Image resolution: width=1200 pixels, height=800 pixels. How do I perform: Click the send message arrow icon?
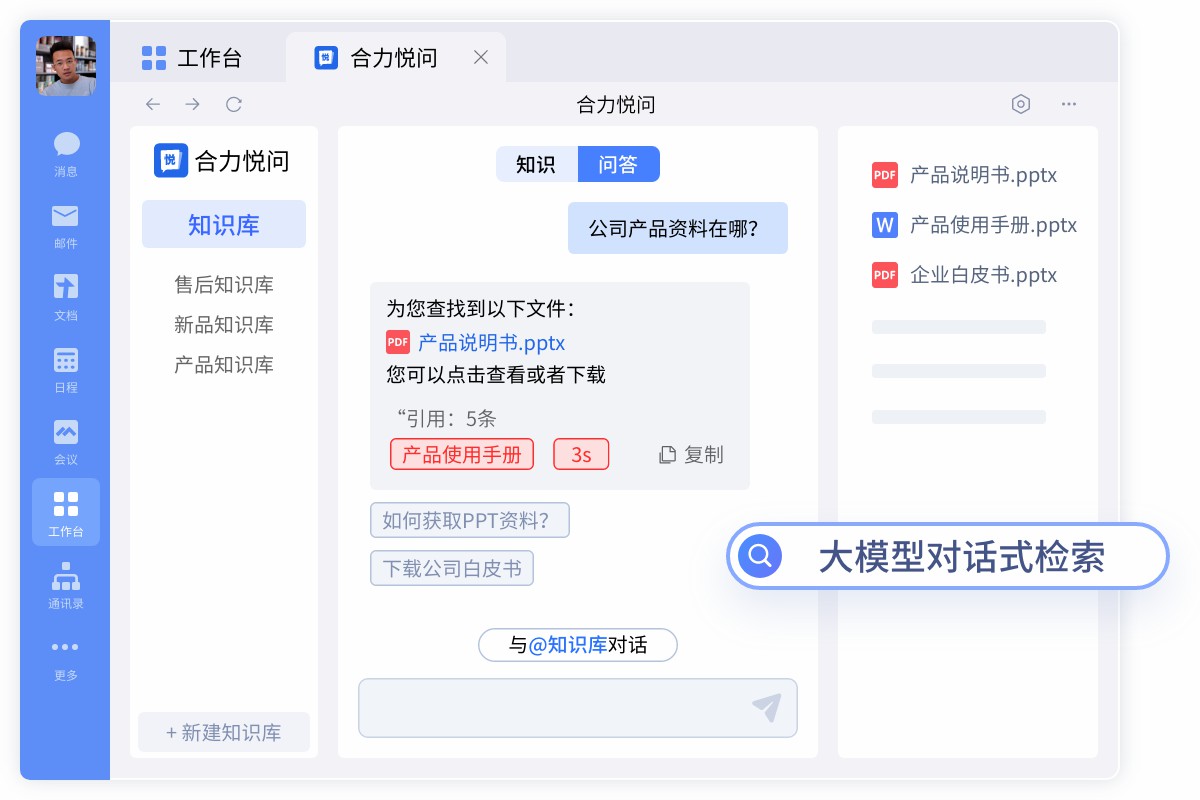[767, 707]
